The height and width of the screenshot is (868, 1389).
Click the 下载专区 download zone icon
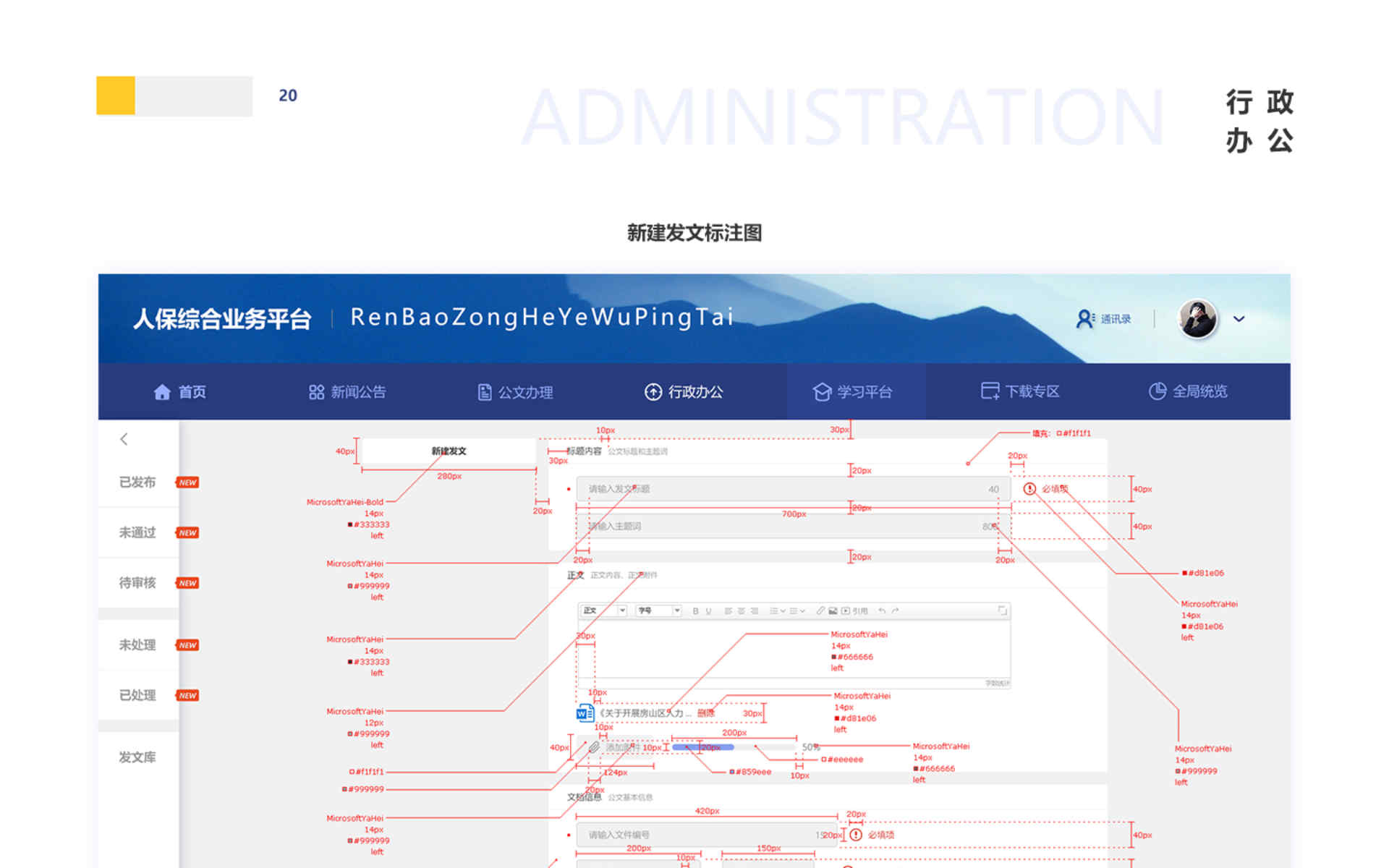[989, 391]
